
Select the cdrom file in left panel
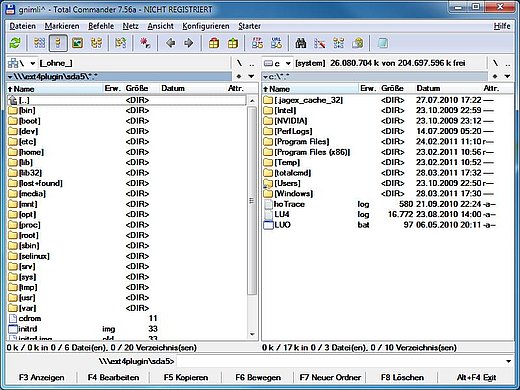coord(127,318)
